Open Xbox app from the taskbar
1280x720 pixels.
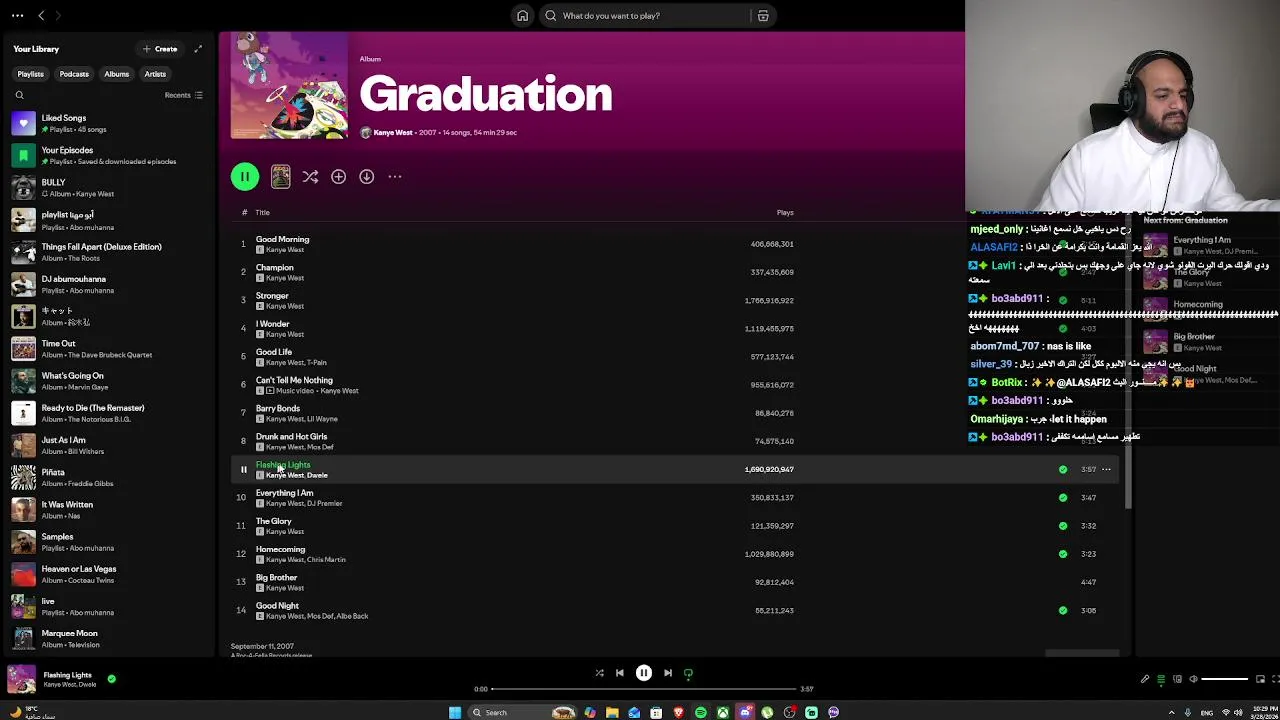723,713
